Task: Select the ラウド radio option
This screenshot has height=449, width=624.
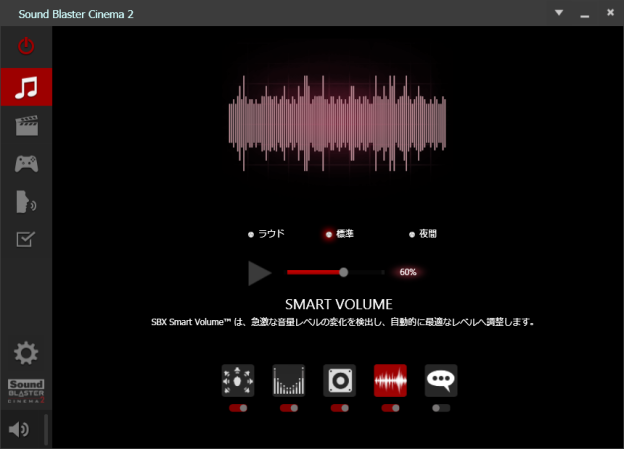Action: pyautogui.click(x=266, y=234)
